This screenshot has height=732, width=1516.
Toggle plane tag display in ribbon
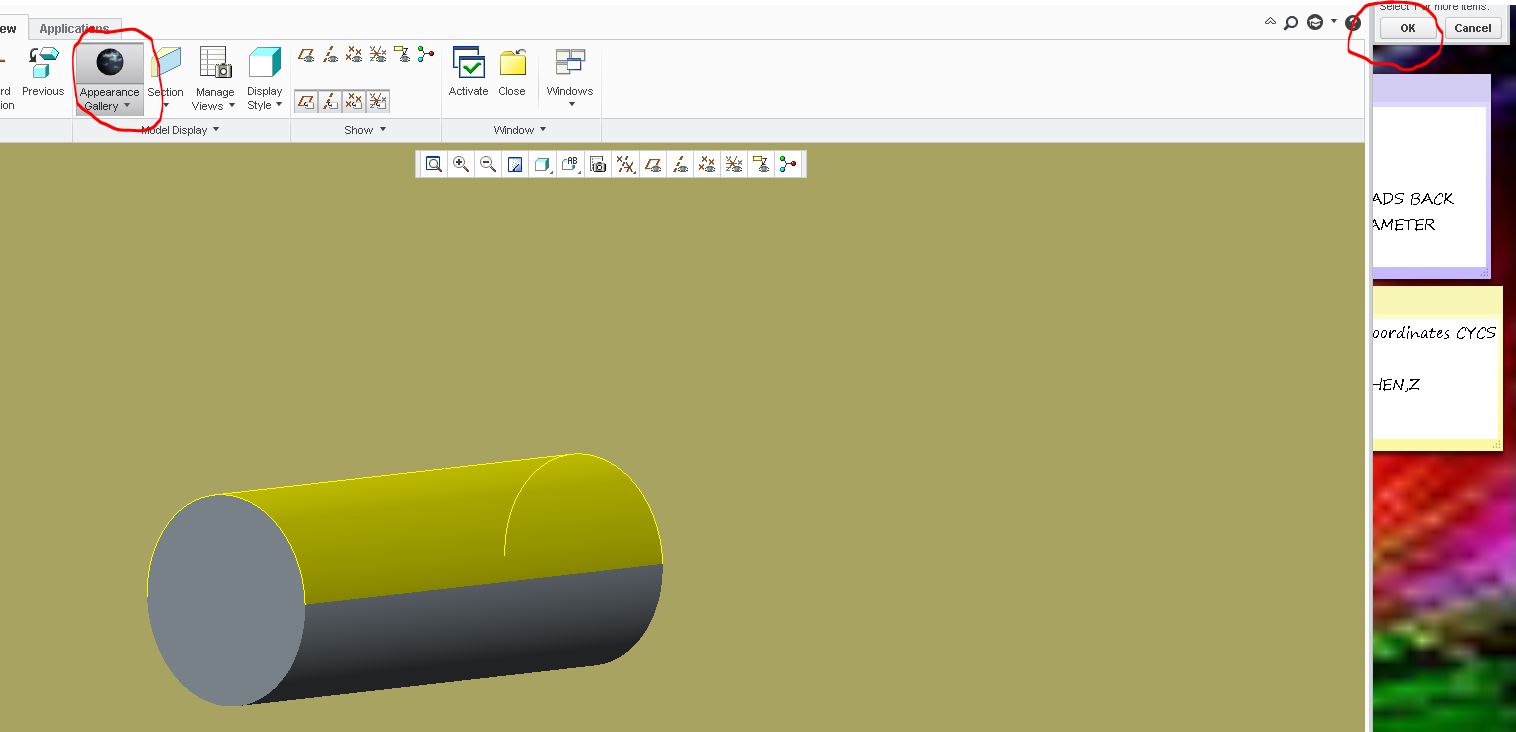pos(306,101)
